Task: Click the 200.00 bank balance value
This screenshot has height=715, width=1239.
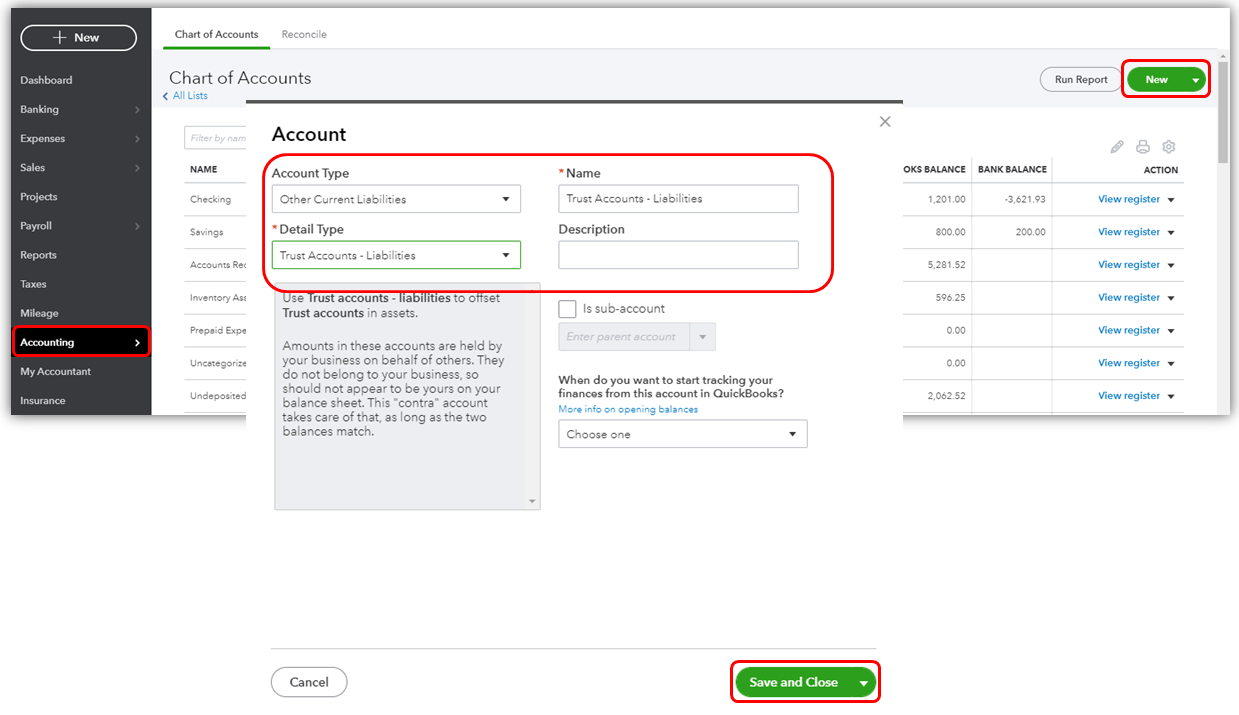Action: [1031, 233]
